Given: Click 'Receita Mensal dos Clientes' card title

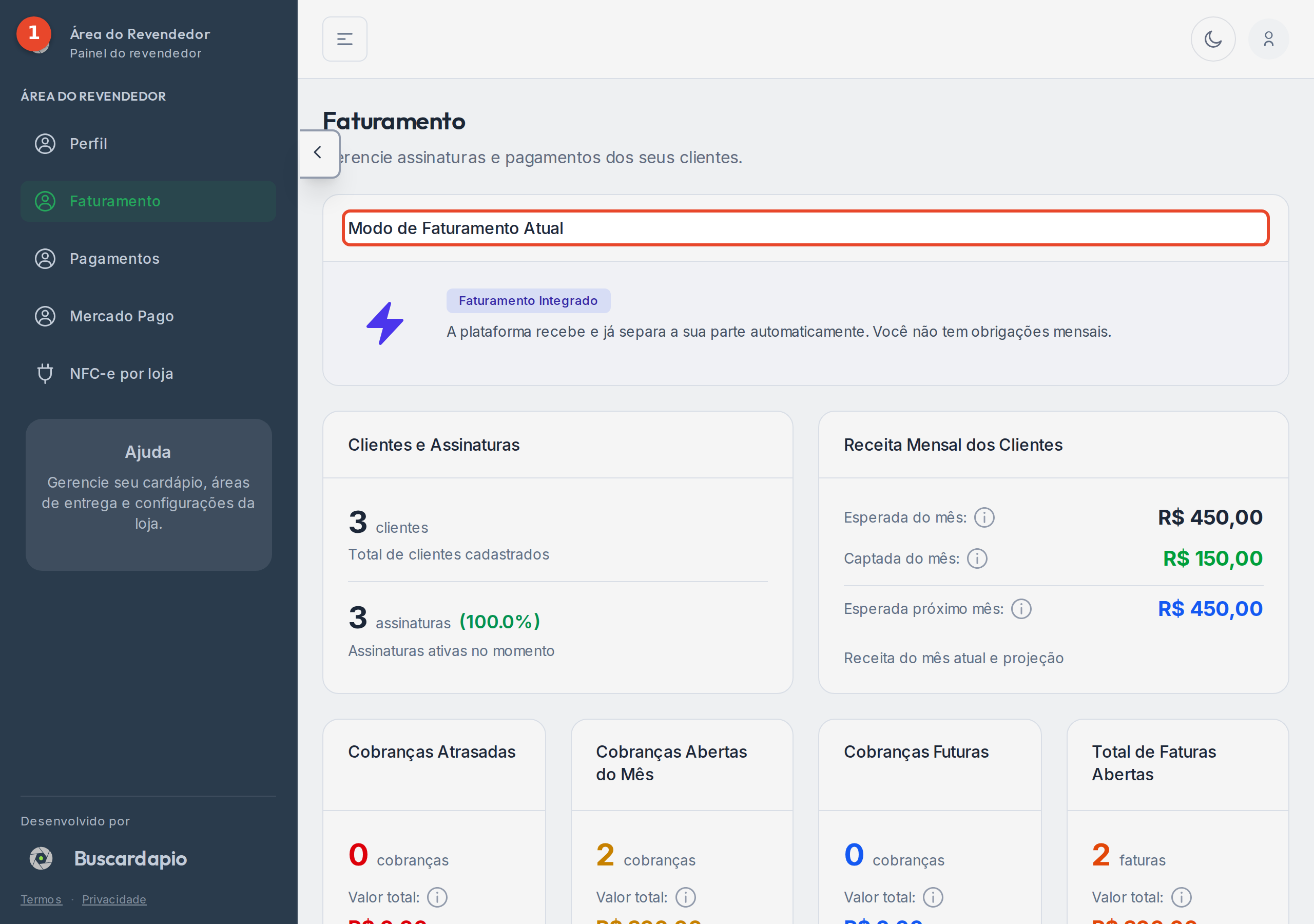Looking at the screenshot, I should pos(953,445).
